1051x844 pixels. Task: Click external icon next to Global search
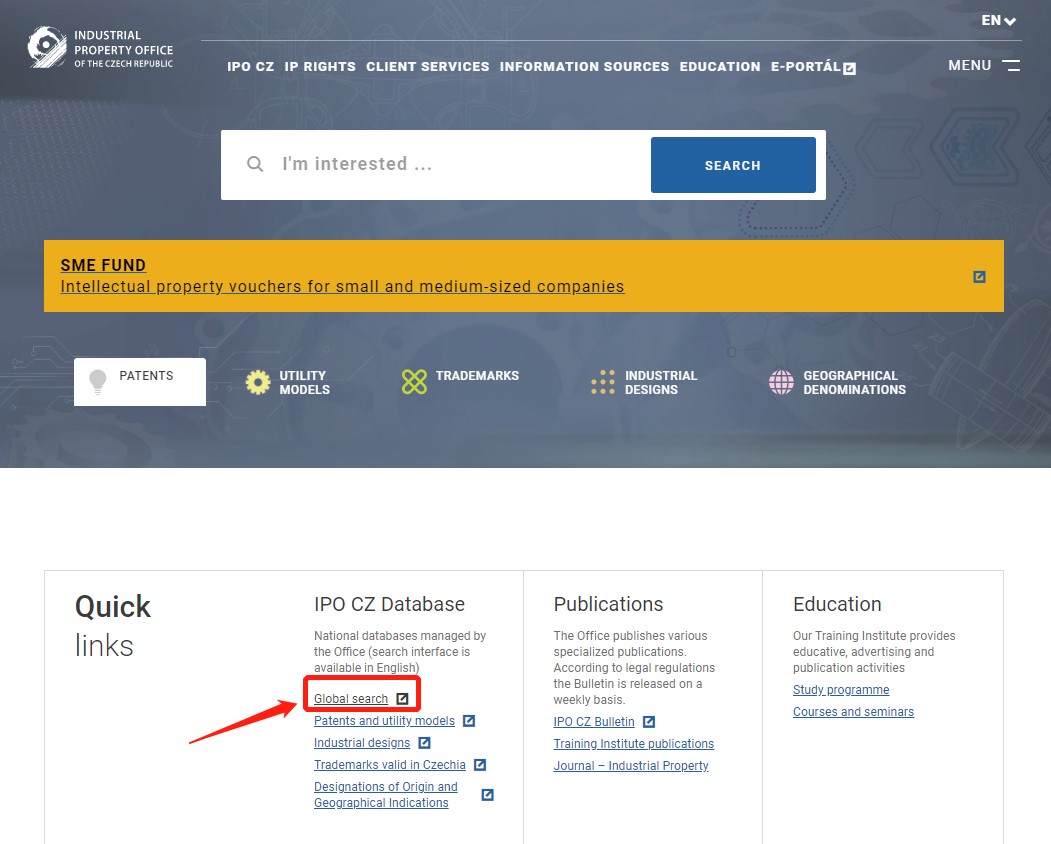pos(402,699)
